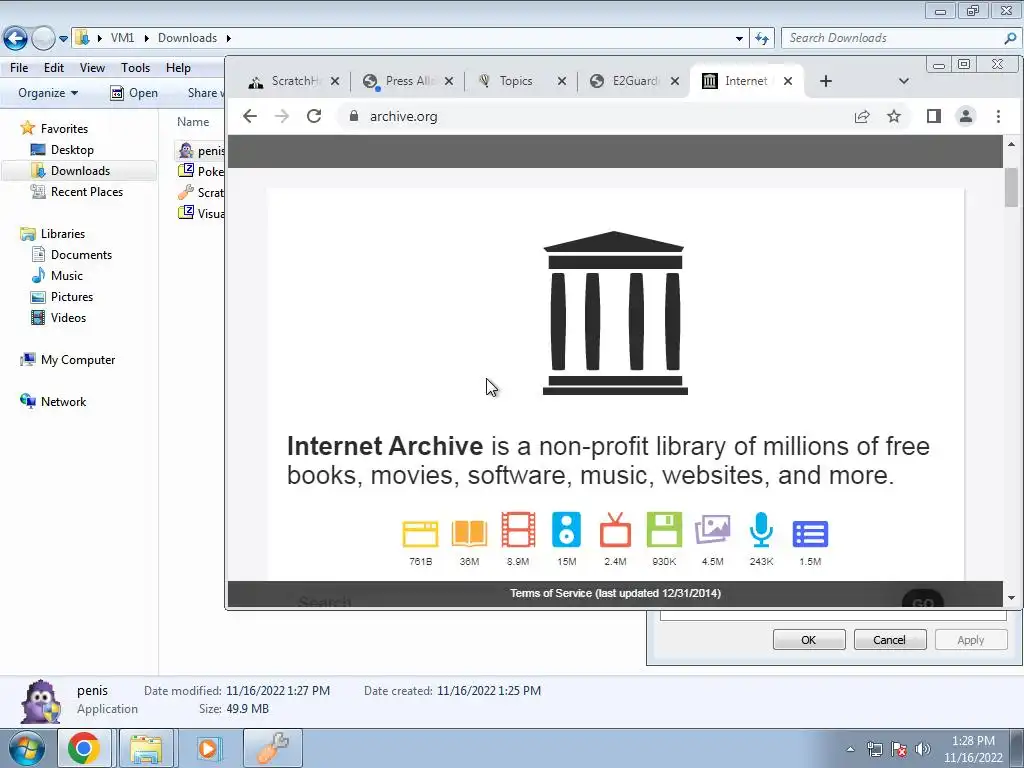Open the books icon labeled 36M
Screen dimensions: 1024x768
pos(469,532)
